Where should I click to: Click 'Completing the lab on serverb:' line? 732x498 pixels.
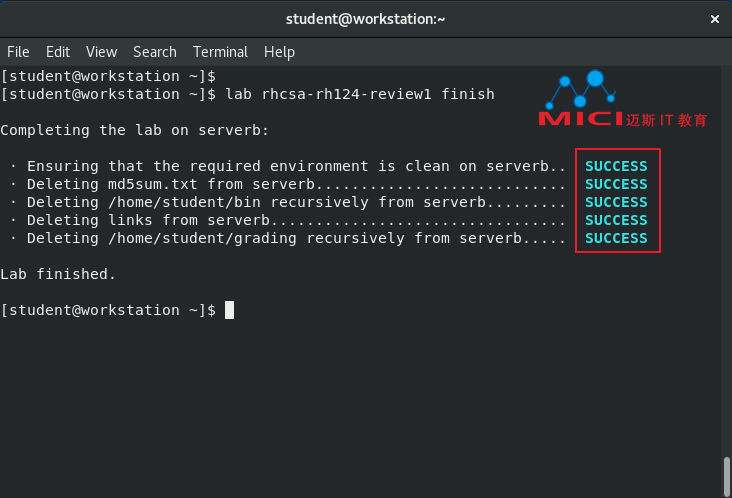pos(134,130)
